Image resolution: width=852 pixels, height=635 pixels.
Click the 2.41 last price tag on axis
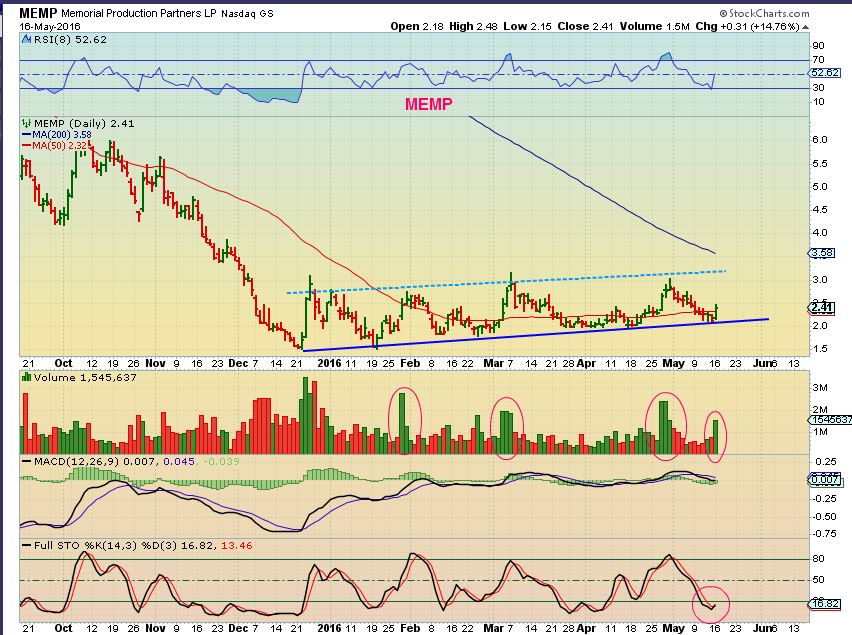[822, 307]
